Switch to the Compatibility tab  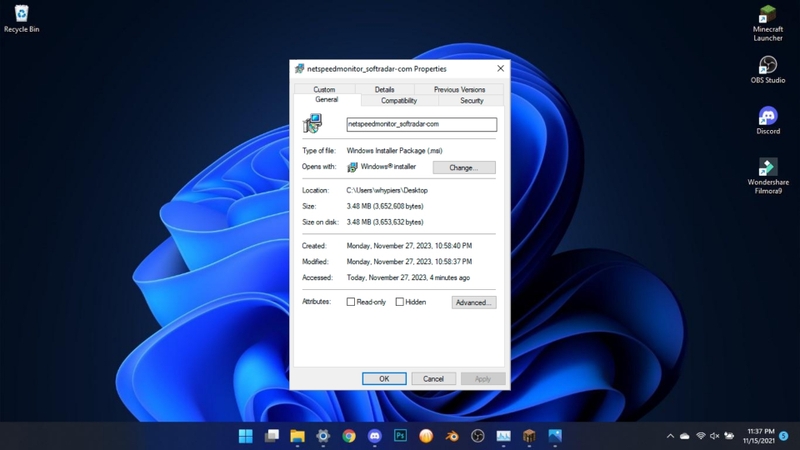399,101
